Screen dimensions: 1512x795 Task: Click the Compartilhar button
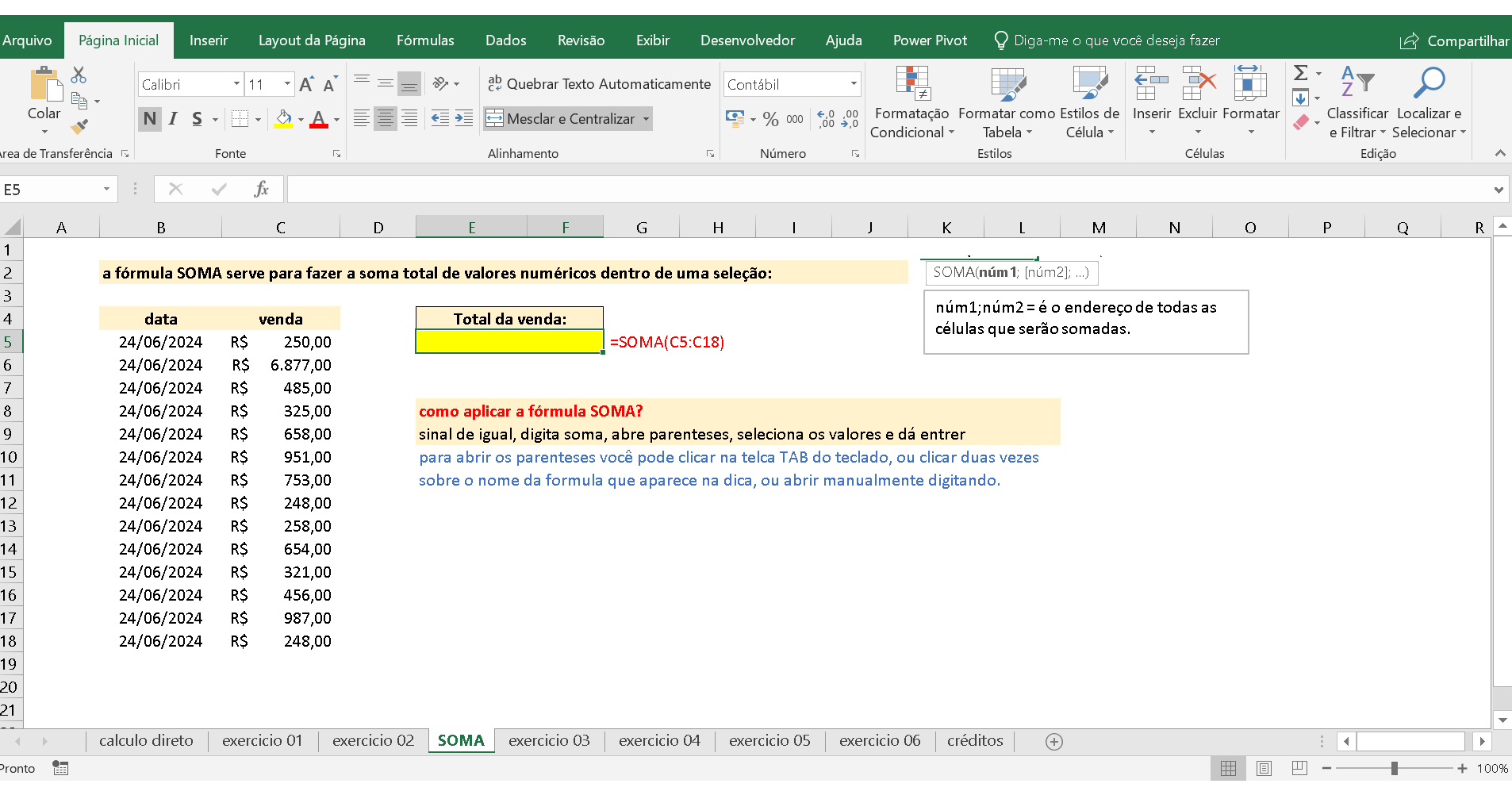coord(1454,40)
